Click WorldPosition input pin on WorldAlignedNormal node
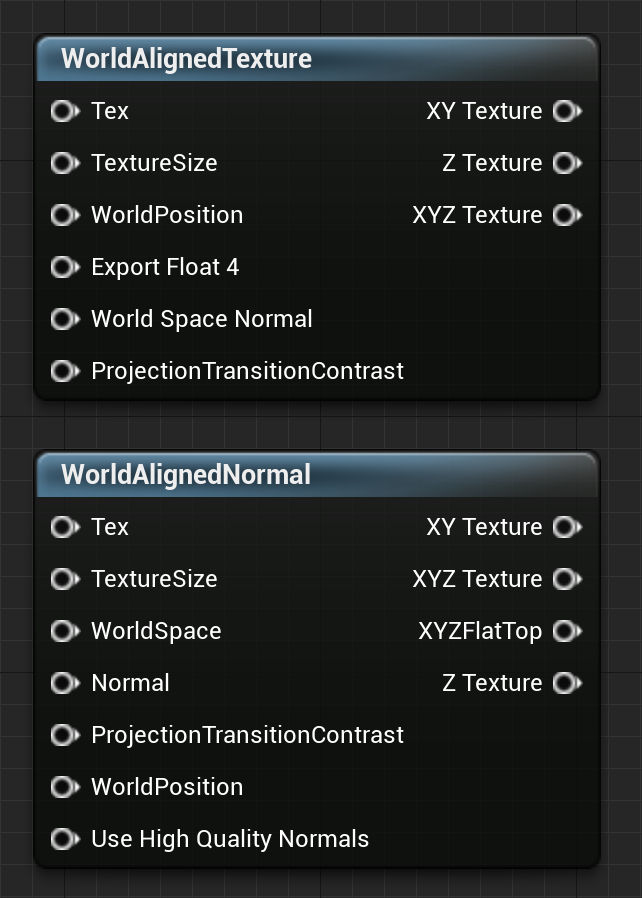This screenshot has width=642, height=898. (x=64, y=787)
